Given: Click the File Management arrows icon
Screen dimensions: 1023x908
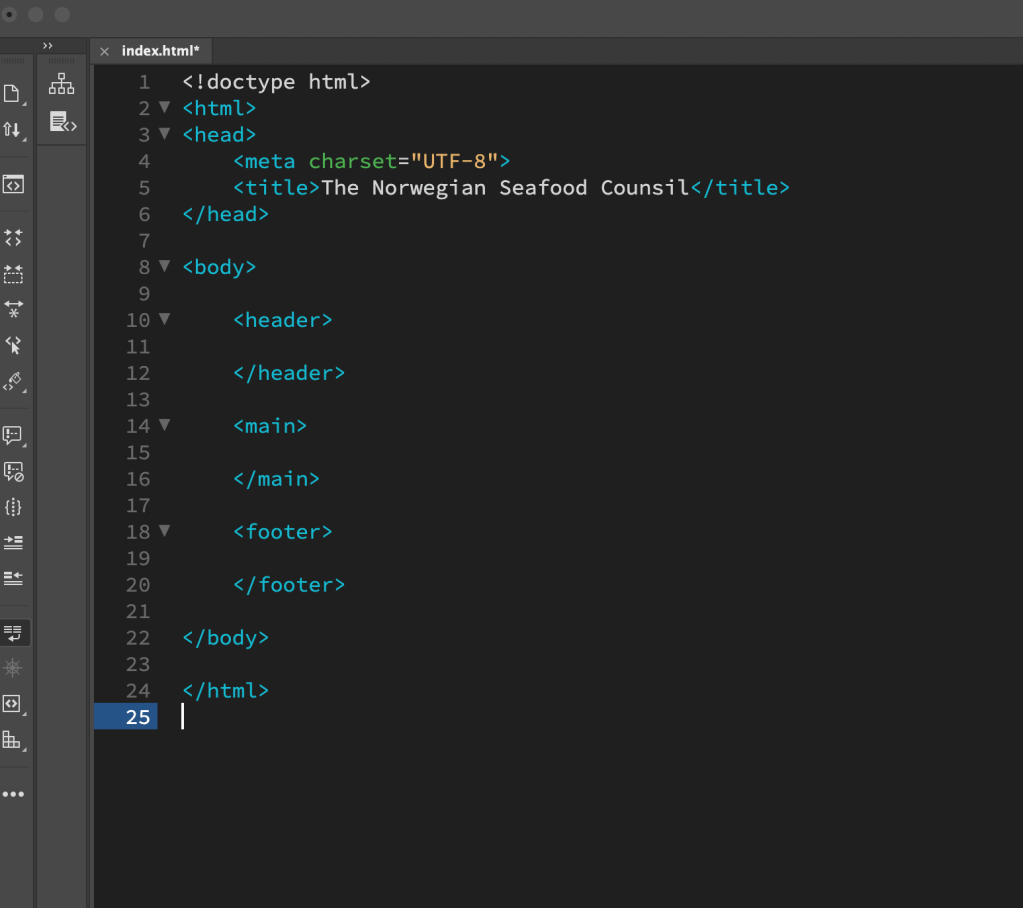Looking at the screenshot, I should pos(12,129).
